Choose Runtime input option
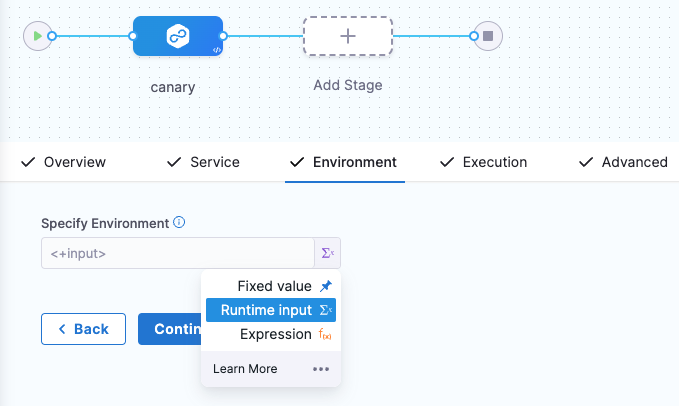This screenshot has height=406, width=679. (x=267, y=310)
